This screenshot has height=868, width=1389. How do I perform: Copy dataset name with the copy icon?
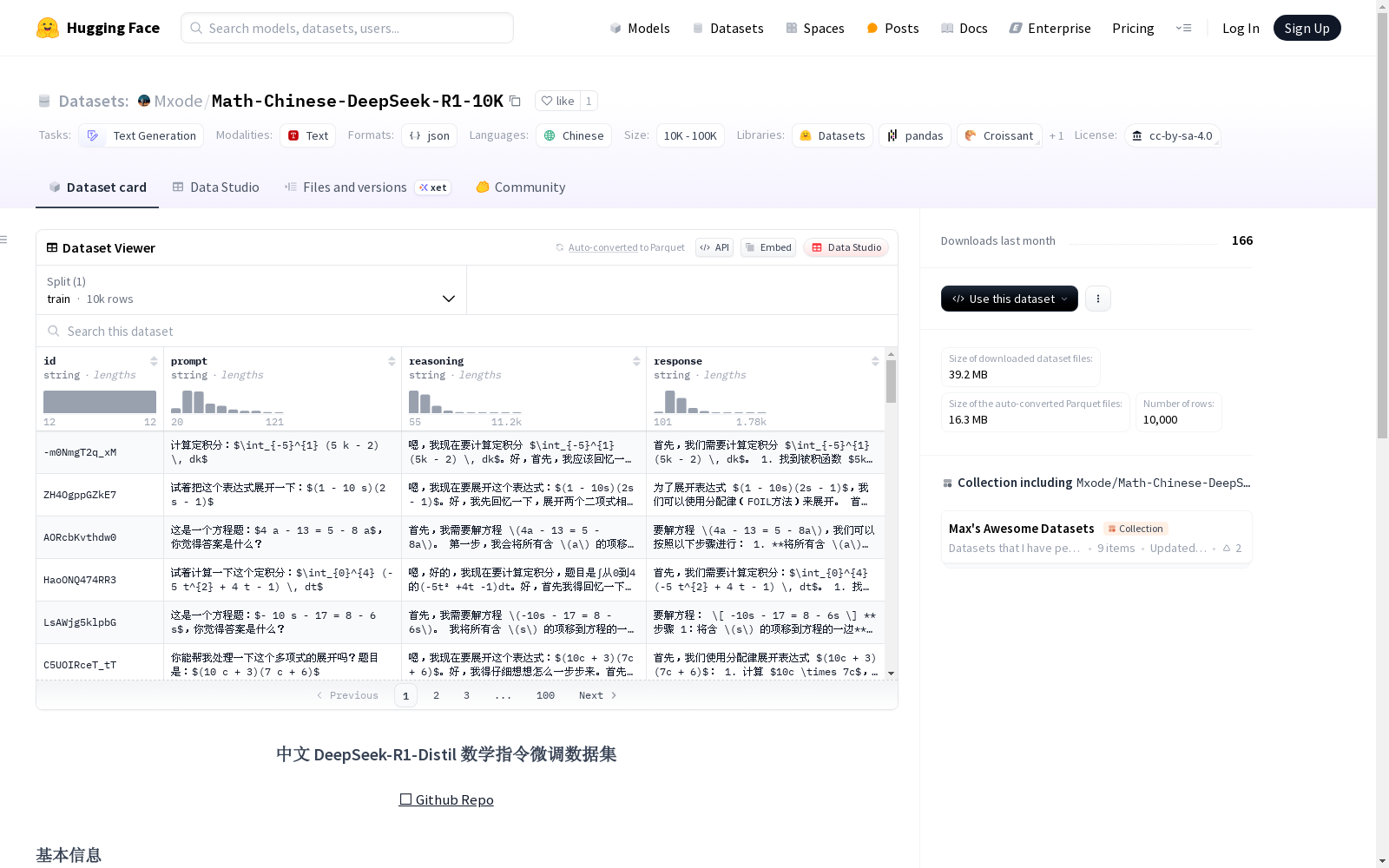(x=515, y=101)
